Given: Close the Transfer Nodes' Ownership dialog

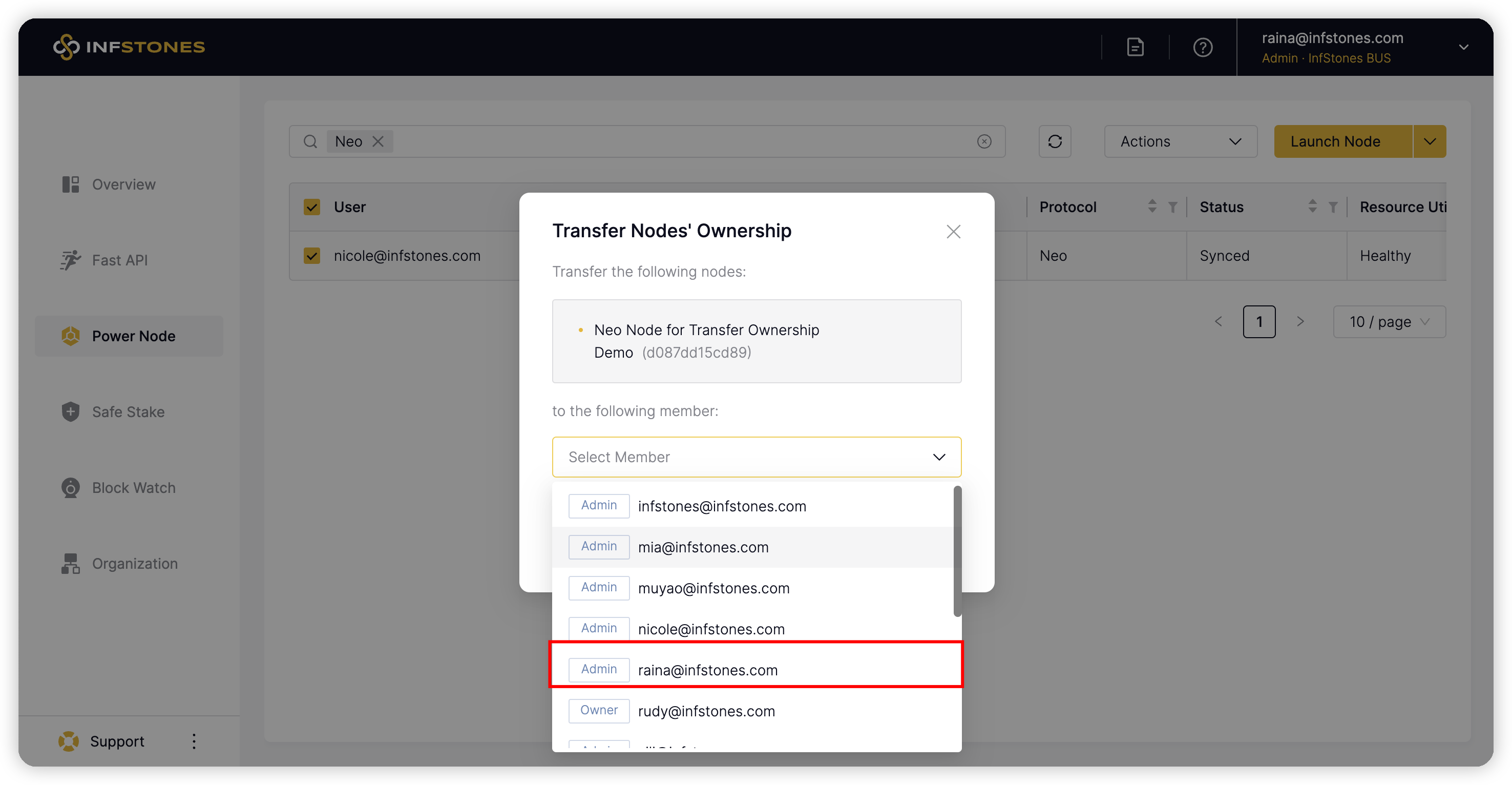Looking at the screenshot, I should tap(953, 232).
